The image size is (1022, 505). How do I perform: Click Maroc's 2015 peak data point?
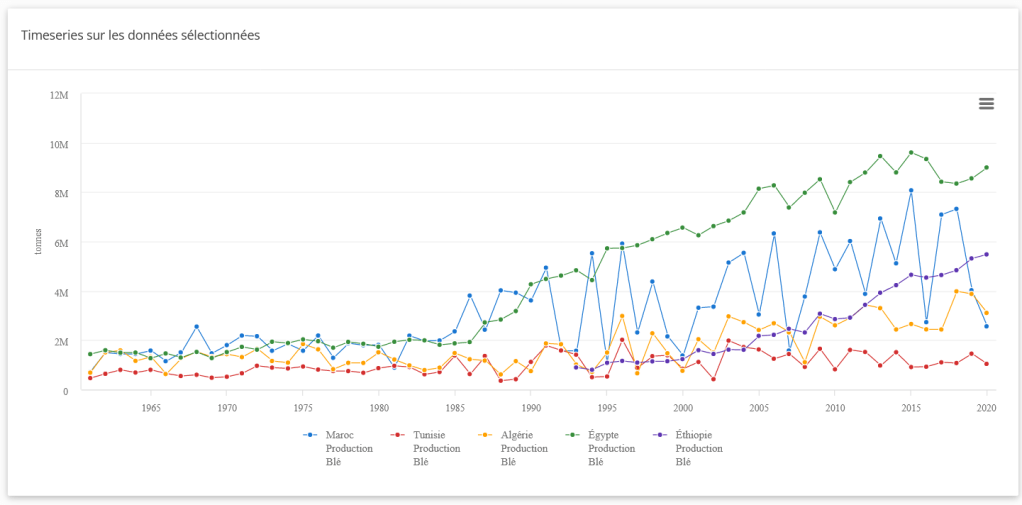click(911, 190)
